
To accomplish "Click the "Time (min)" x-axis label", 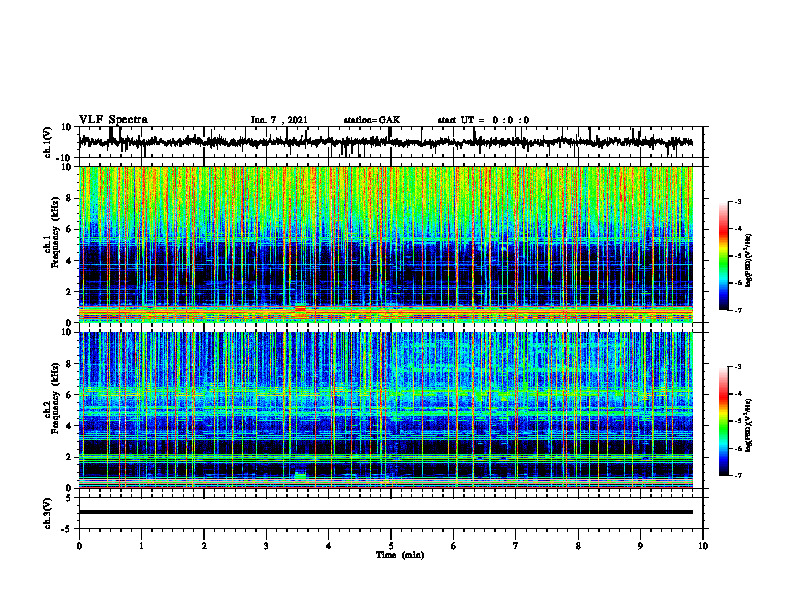I will click(x=400, y=555).
